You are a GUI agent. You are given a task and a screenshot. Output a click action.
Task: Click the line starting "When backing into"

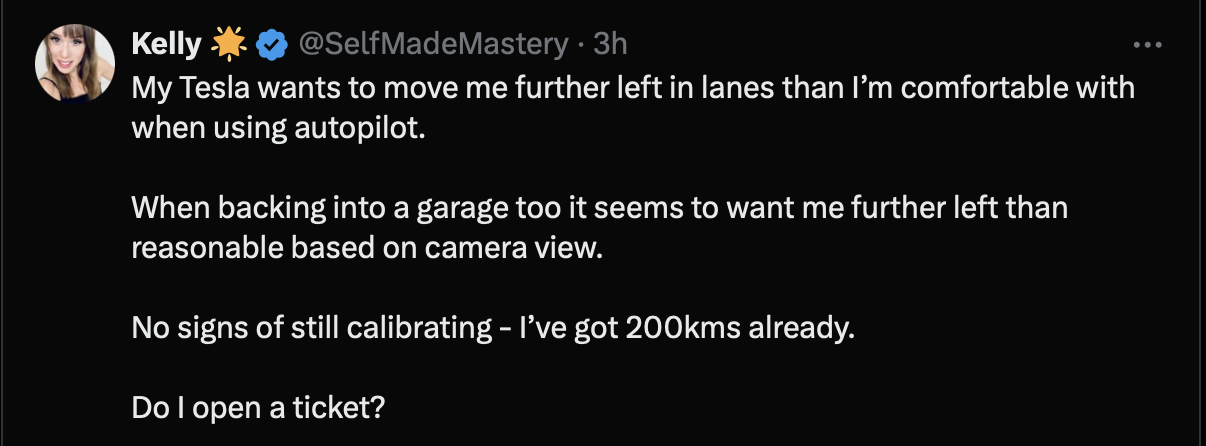click(x=599, y=209)
